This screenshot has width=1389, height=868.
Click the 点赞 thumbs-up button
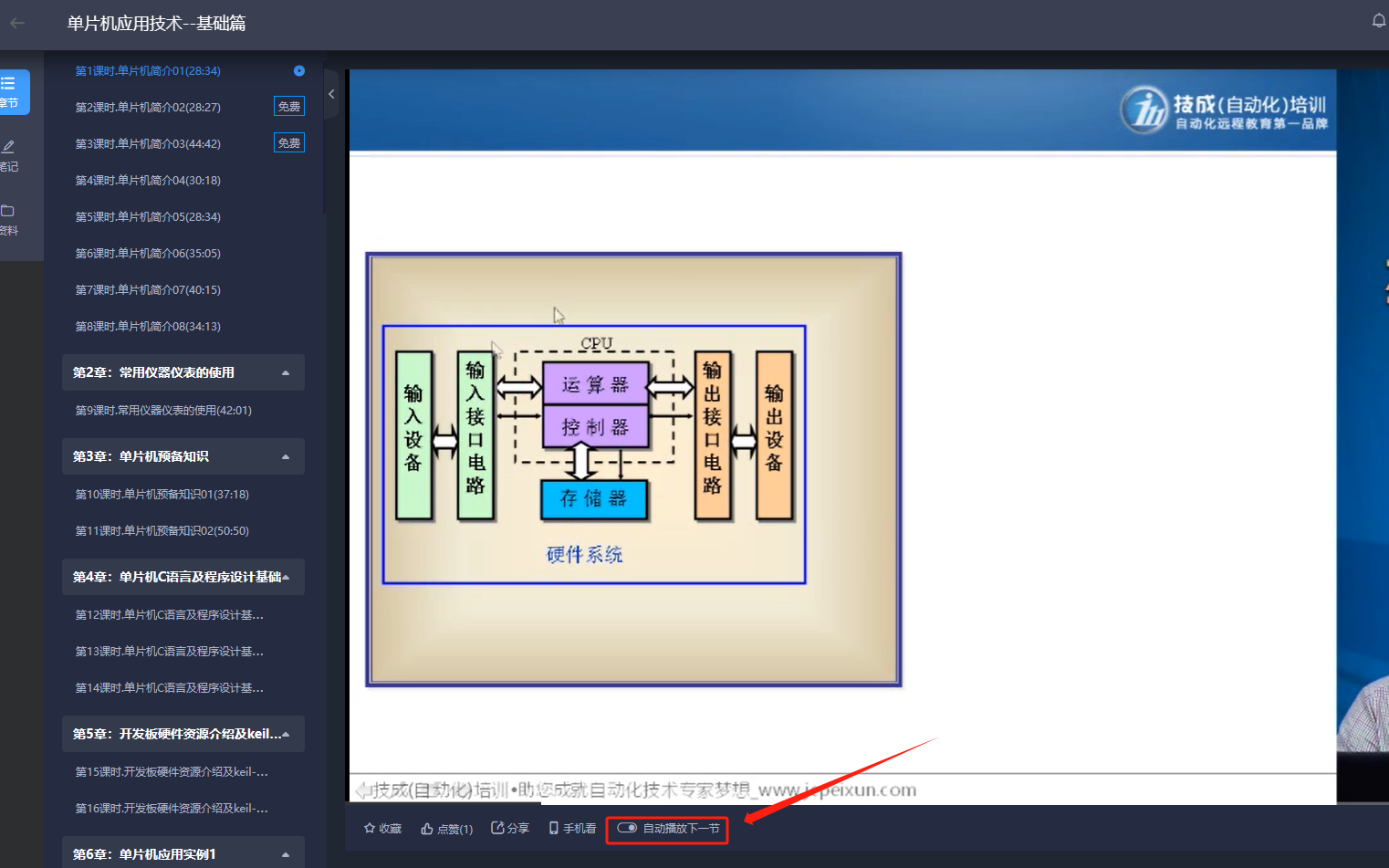pos(446,829)
